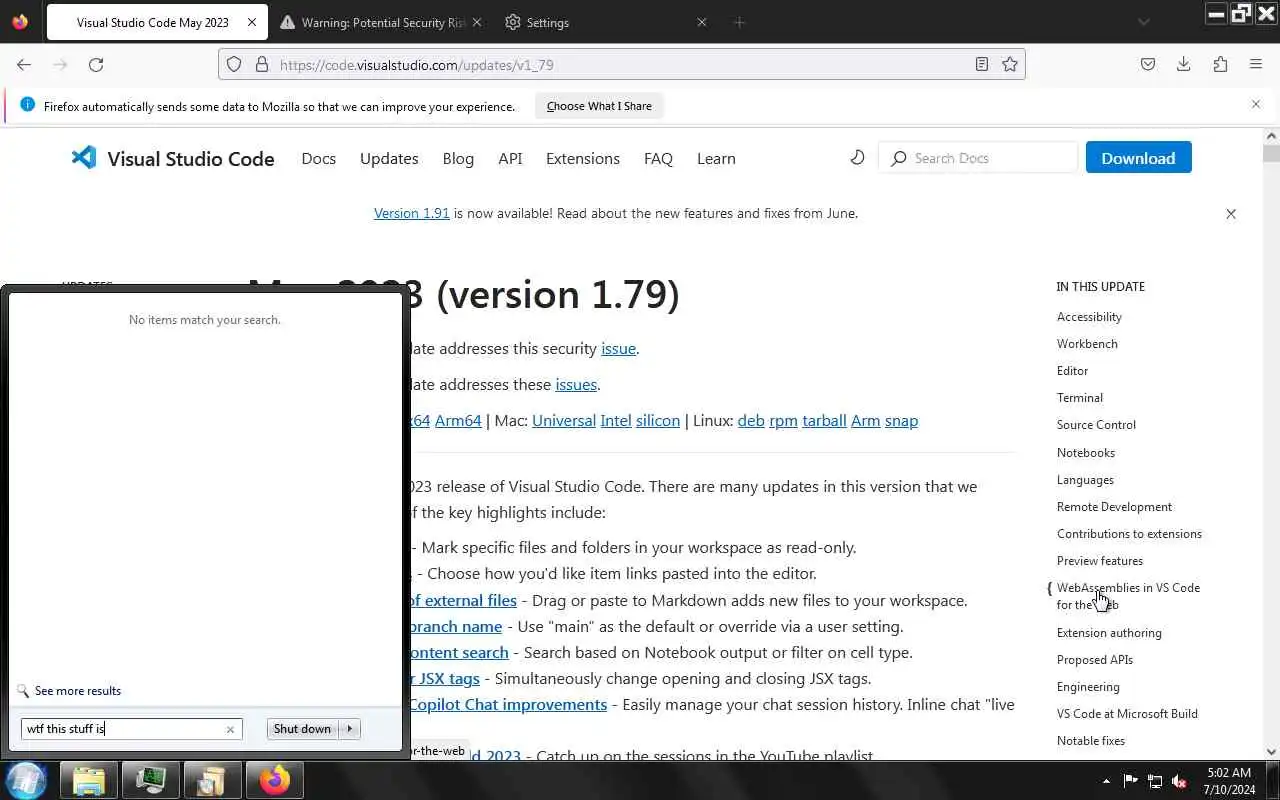This screenshot has height=800, width=1280.
Task: Click the Firefox taskbar icon
Action: 275,780
